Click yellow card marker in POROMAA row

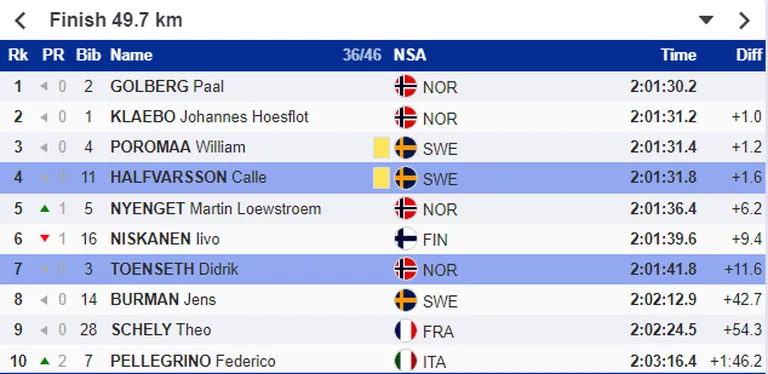tap(382, 147)
